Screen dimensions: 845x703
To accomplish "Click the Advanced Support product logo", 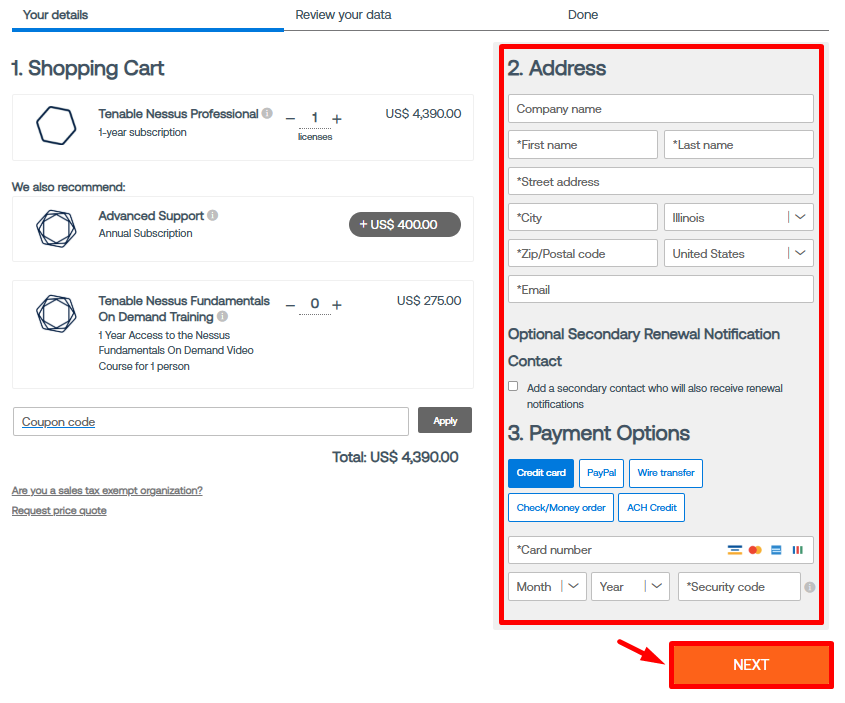I will tap(56, 229).
